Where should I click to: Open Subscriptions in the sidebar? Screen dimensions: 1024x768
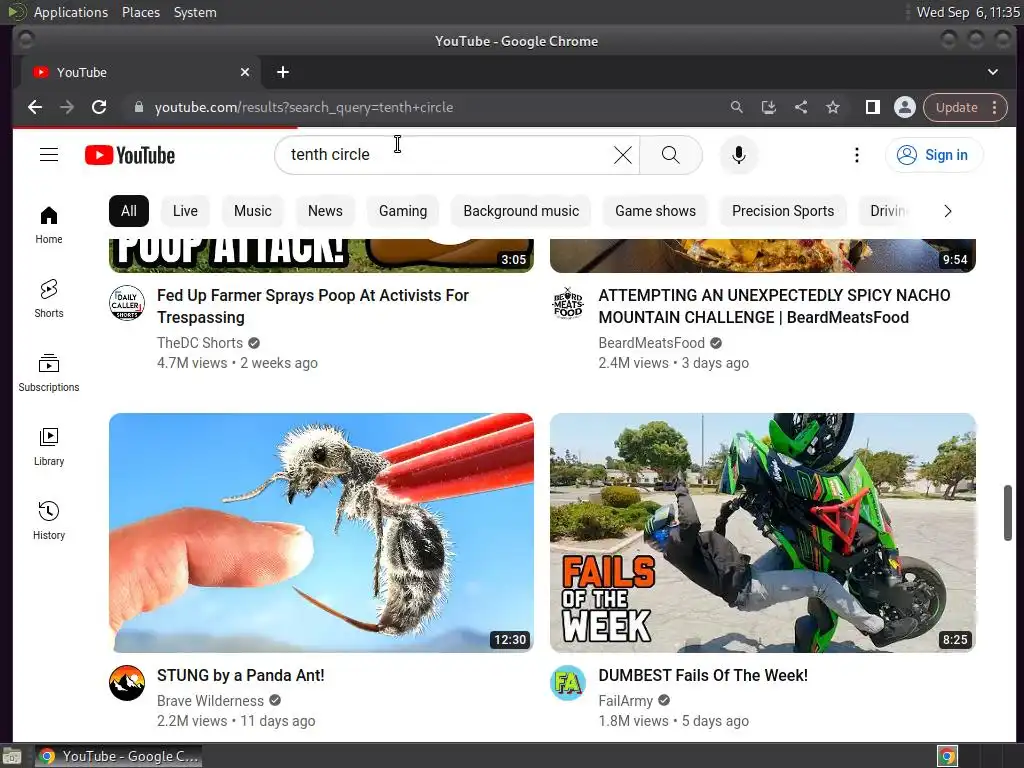(x=49, y=373)
